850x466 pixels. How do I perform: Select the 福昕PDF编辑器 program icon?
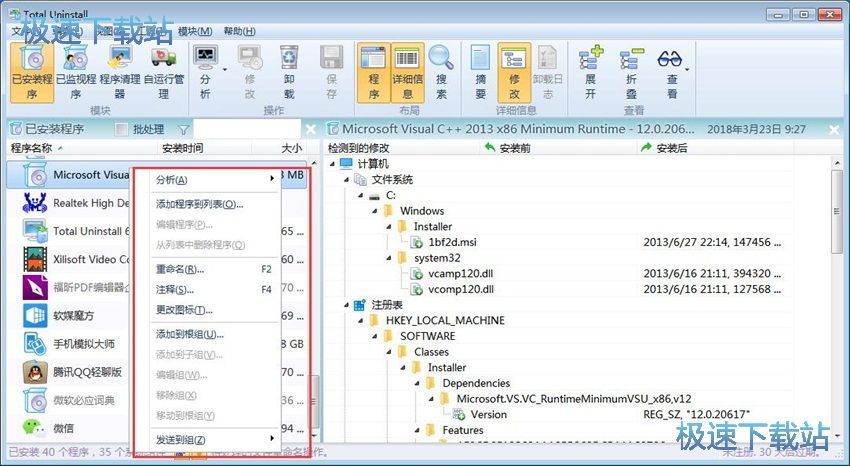coord(35,287)
